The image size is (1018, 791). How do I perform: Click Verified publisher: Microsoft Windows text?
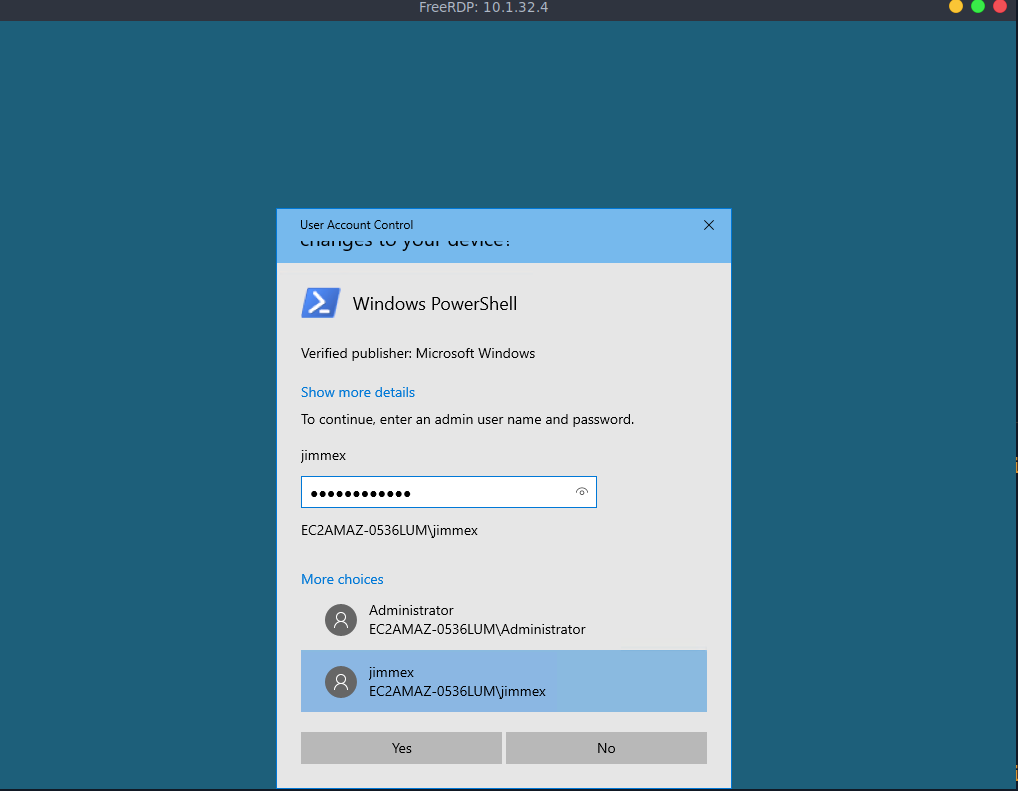(418, 353)
